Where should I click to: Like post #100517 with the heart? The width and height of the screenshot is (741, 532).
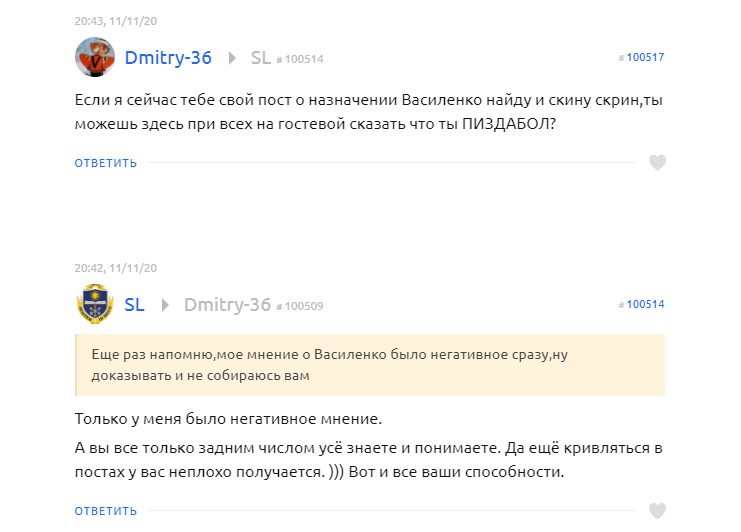click(657, 162)
